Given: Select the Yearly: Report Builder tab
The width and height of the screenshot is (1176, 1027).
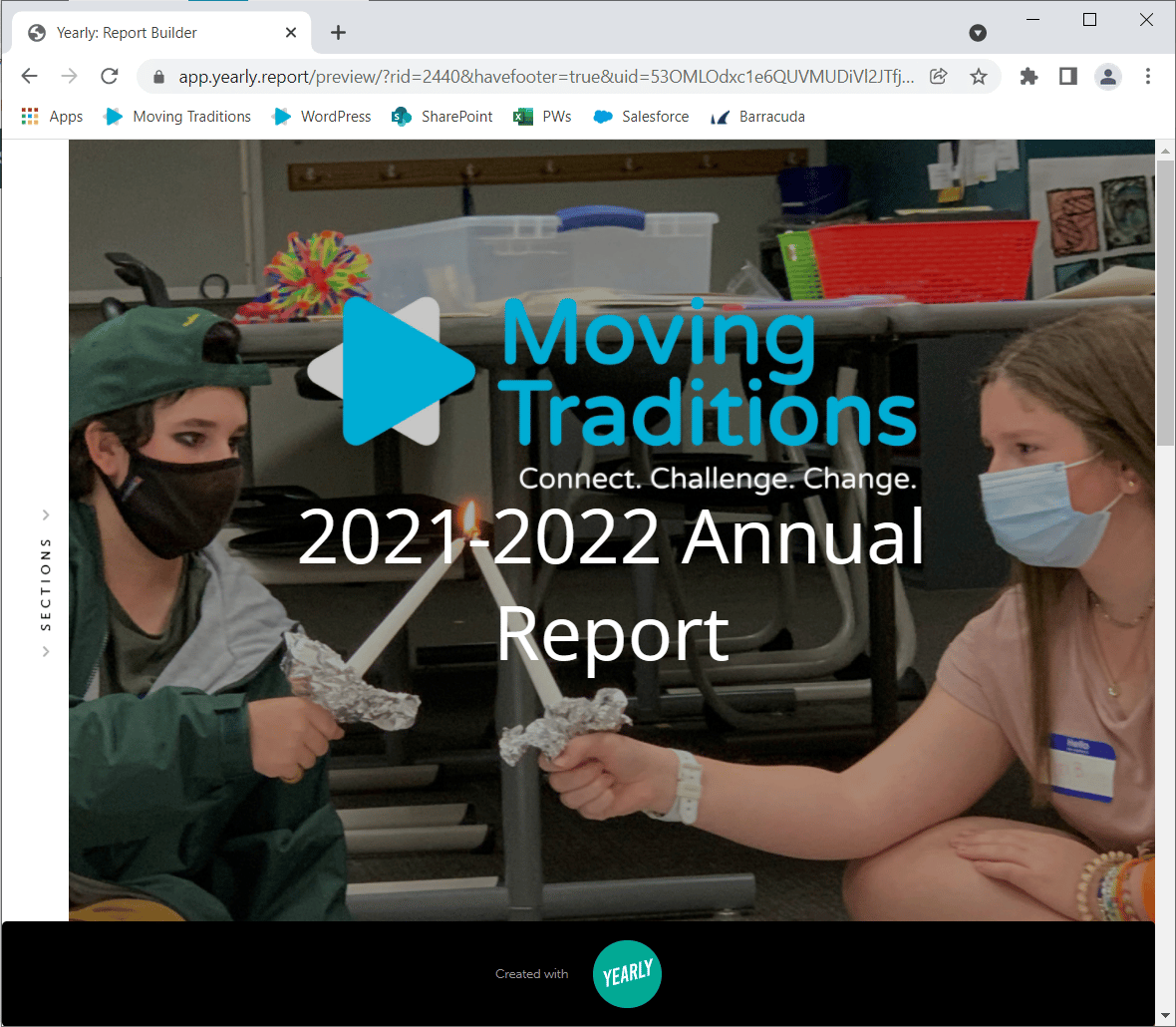Looking at the screenshot, I should point(162,32).
